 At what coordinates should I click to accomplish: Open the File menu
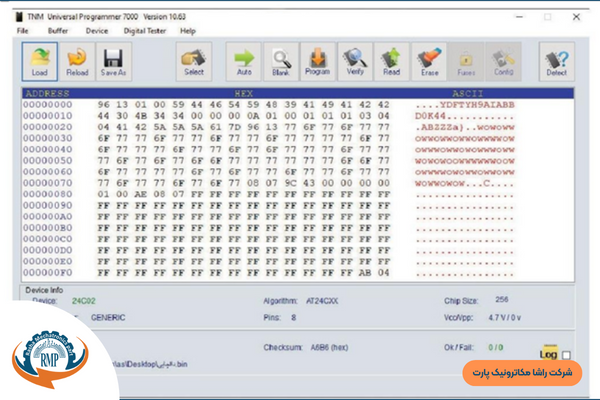[x=23, y=31]
